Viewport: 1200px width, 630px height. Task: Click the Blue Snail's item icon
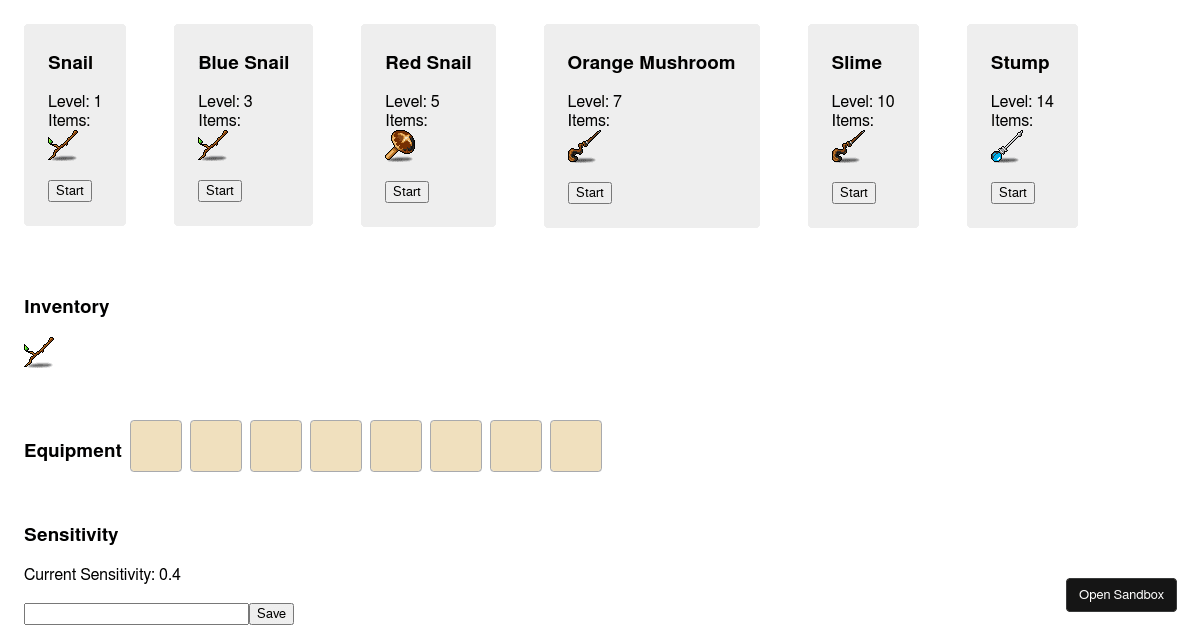coord(212,145)
